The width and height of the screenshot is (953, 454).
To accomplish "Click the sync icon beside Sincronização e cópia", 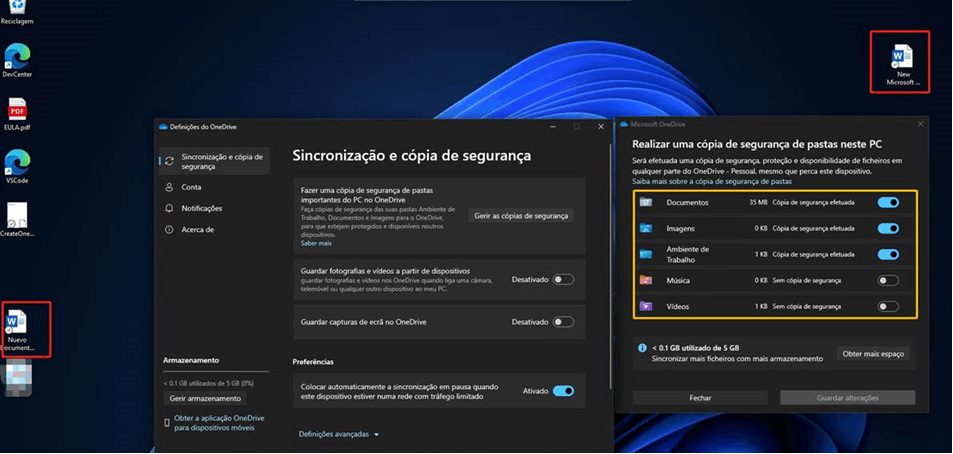I will (x=170, y=161).
